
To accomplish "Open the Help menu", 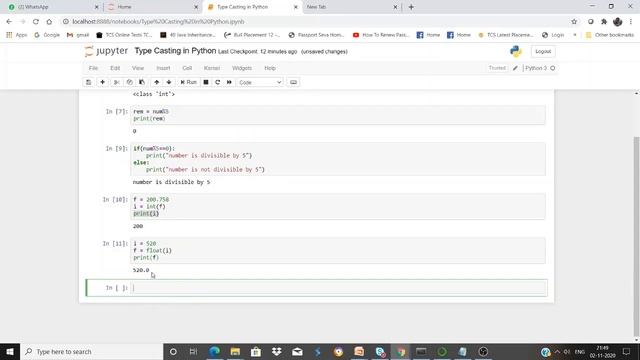I will coord(270,68).
